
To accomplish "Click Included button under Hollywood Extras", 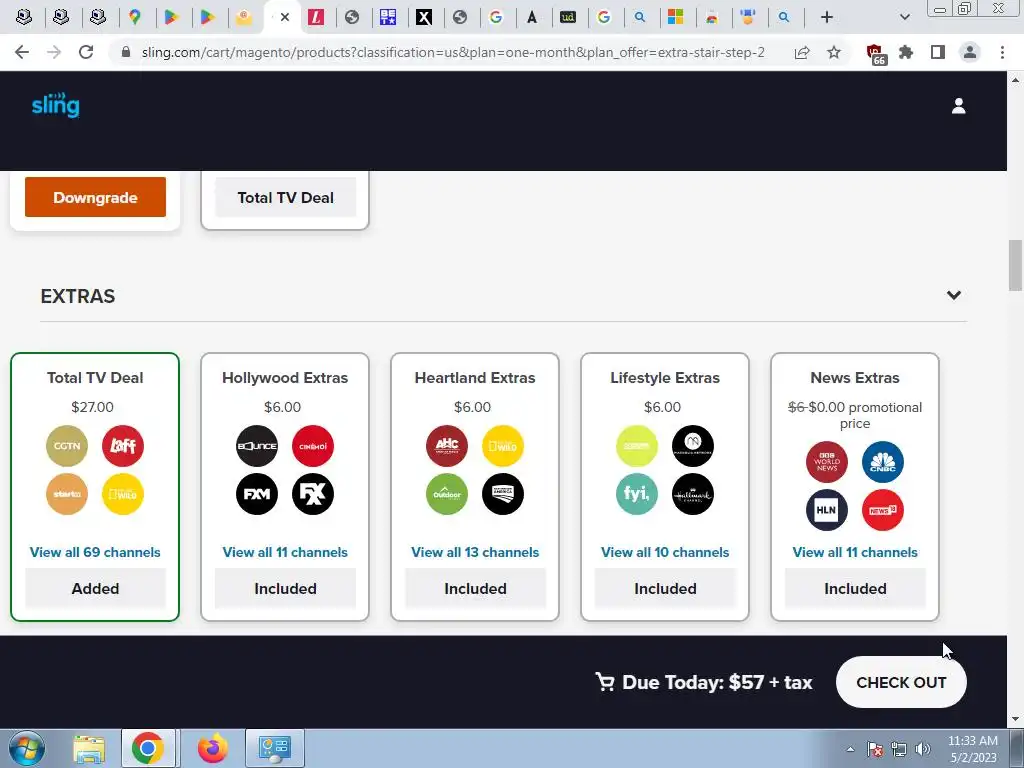I will coord(285,588).
